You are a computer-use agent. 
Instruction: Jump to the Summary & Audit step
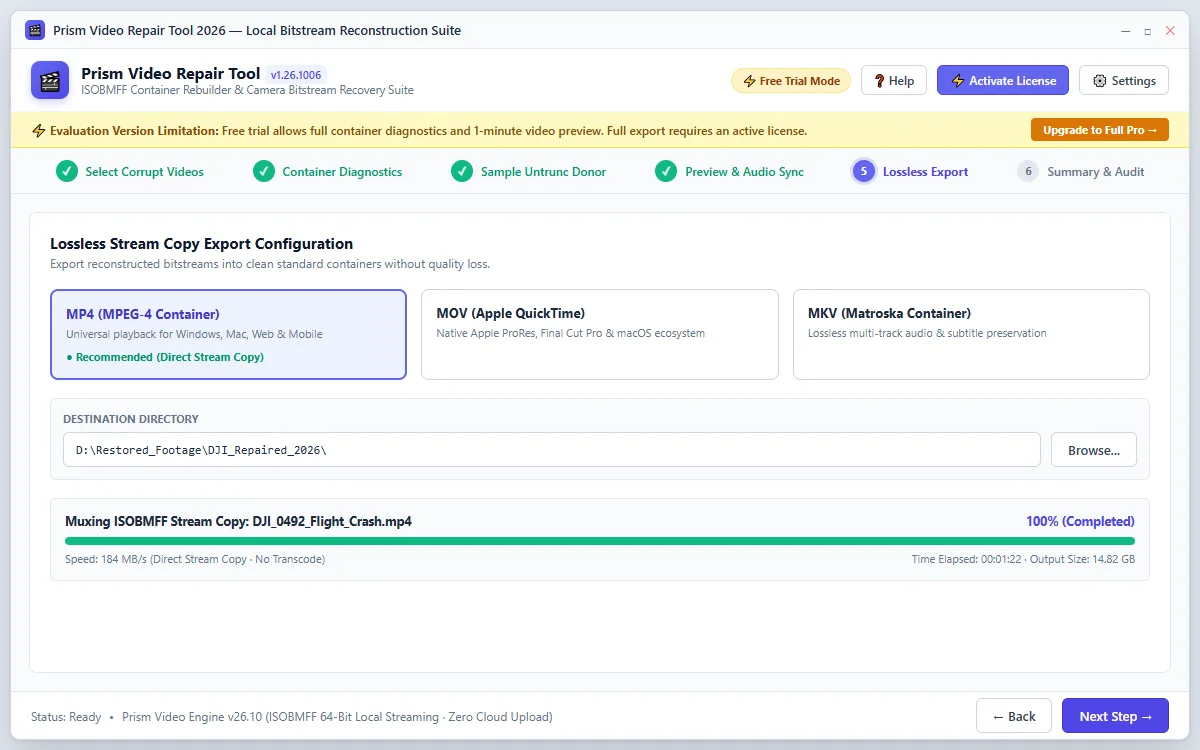point(1081,172)
